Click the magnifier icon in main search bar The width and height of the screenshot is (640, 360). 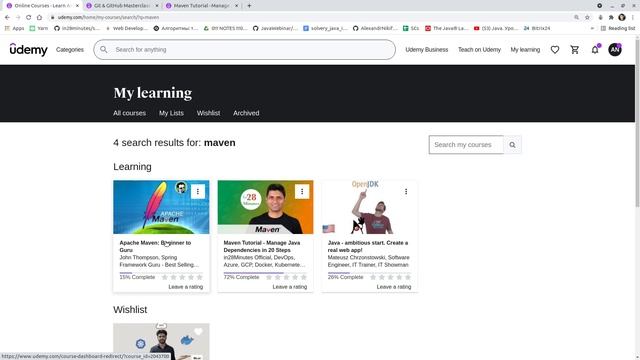click(x=104, y=49)
